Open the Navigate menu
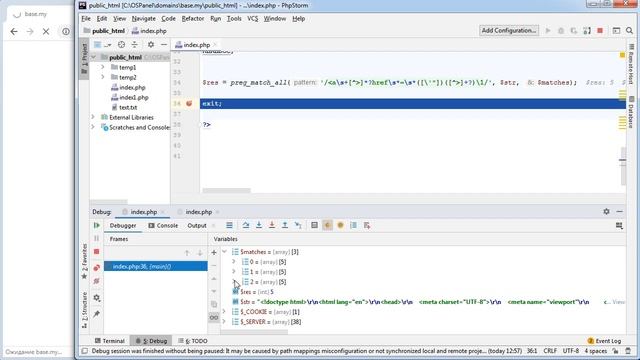This screenshot has height=360, width=640. (x=143, y=19)
